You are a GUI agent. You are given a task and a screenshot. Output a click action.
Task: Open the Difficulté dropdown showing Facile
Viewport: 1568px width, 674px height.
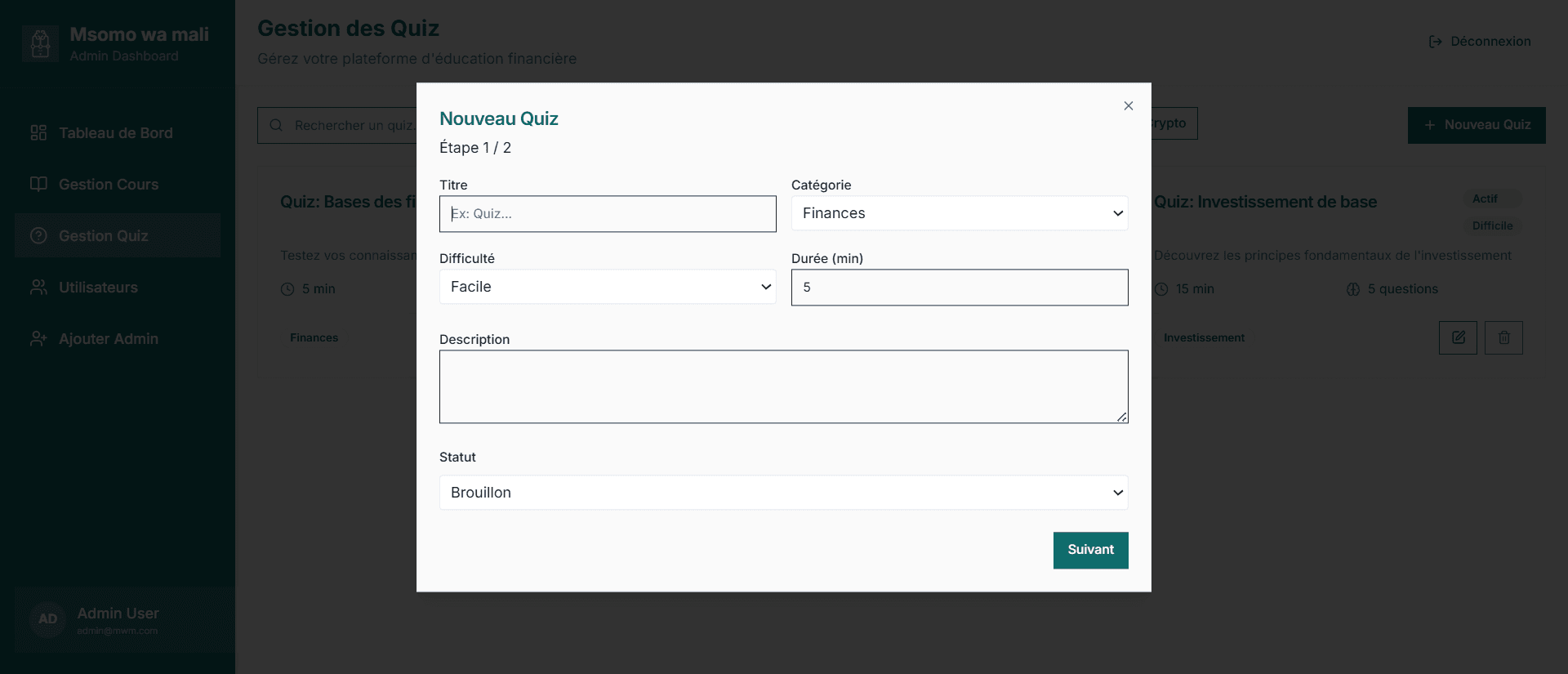coord(608,287)
